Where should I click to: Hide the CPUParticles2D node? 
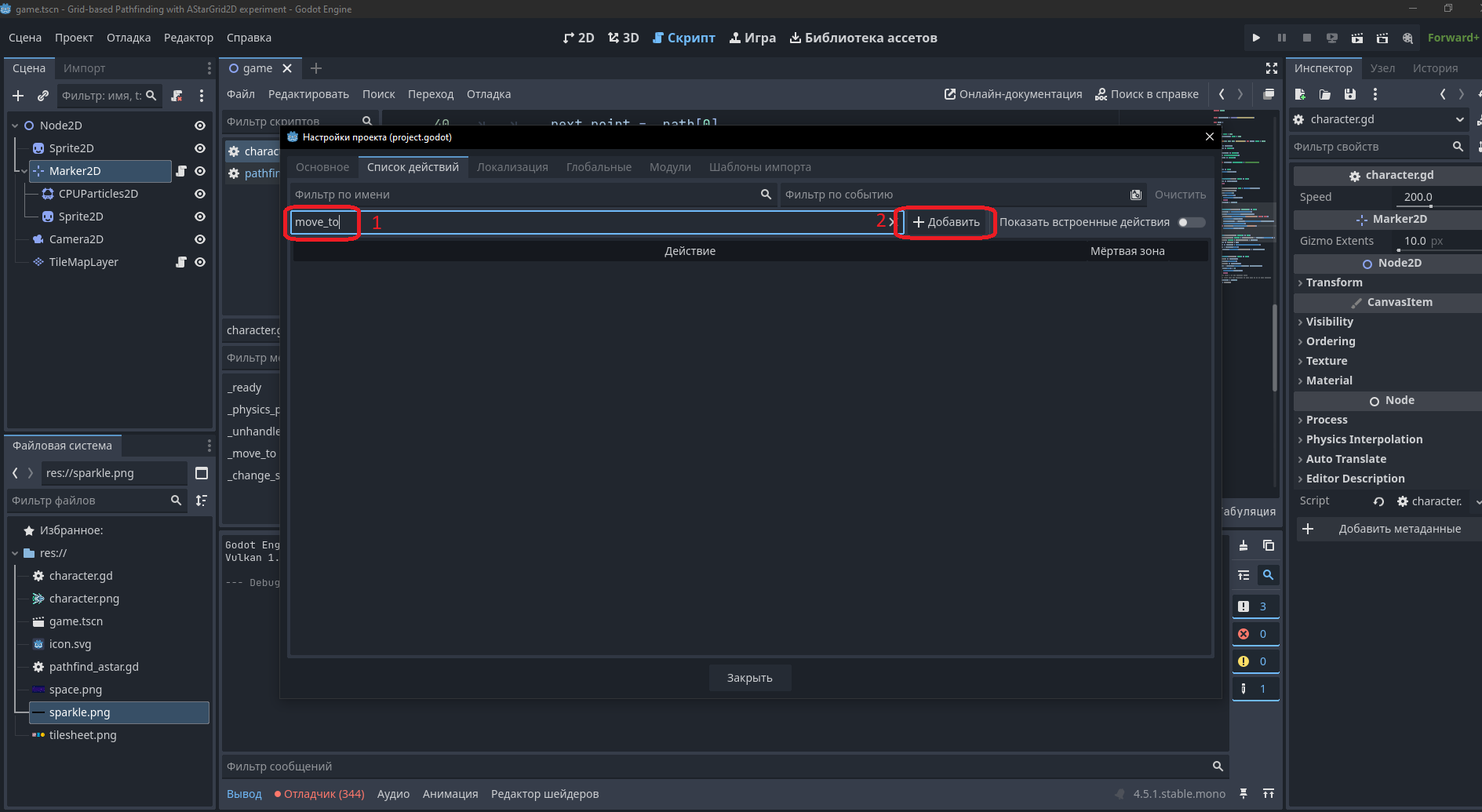coord(200,194)
